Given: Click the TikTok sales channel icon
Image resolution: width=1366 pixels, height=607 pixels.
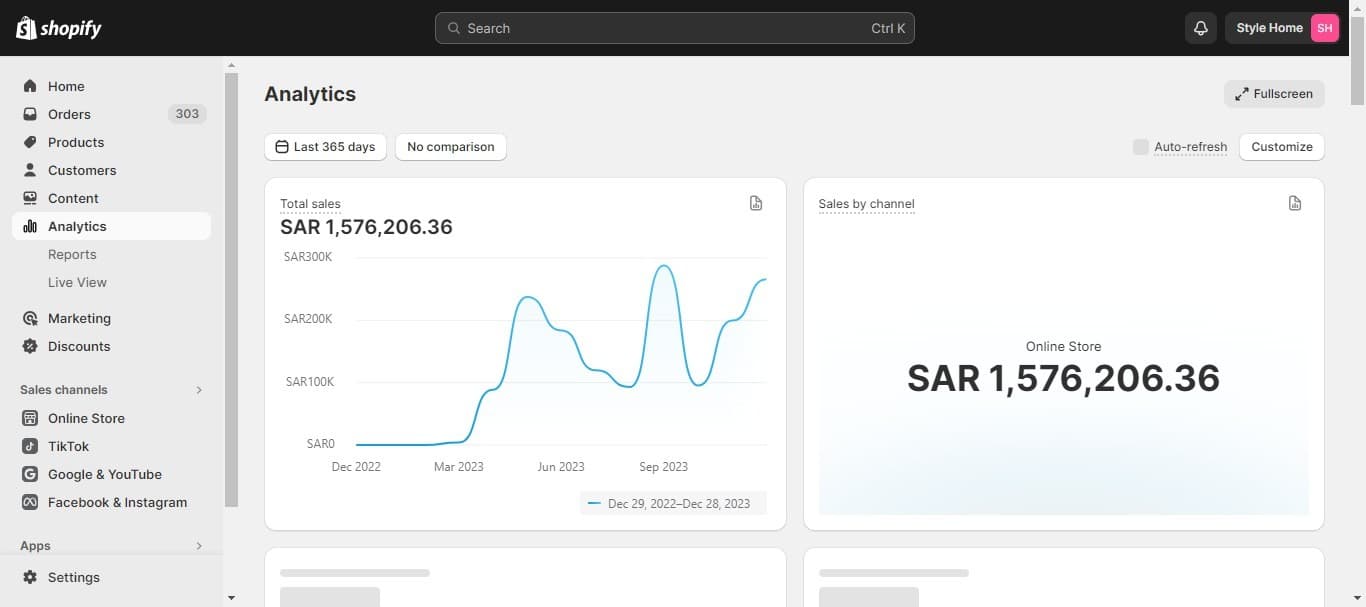Looking at the screenshot, I should click(30, 446).
